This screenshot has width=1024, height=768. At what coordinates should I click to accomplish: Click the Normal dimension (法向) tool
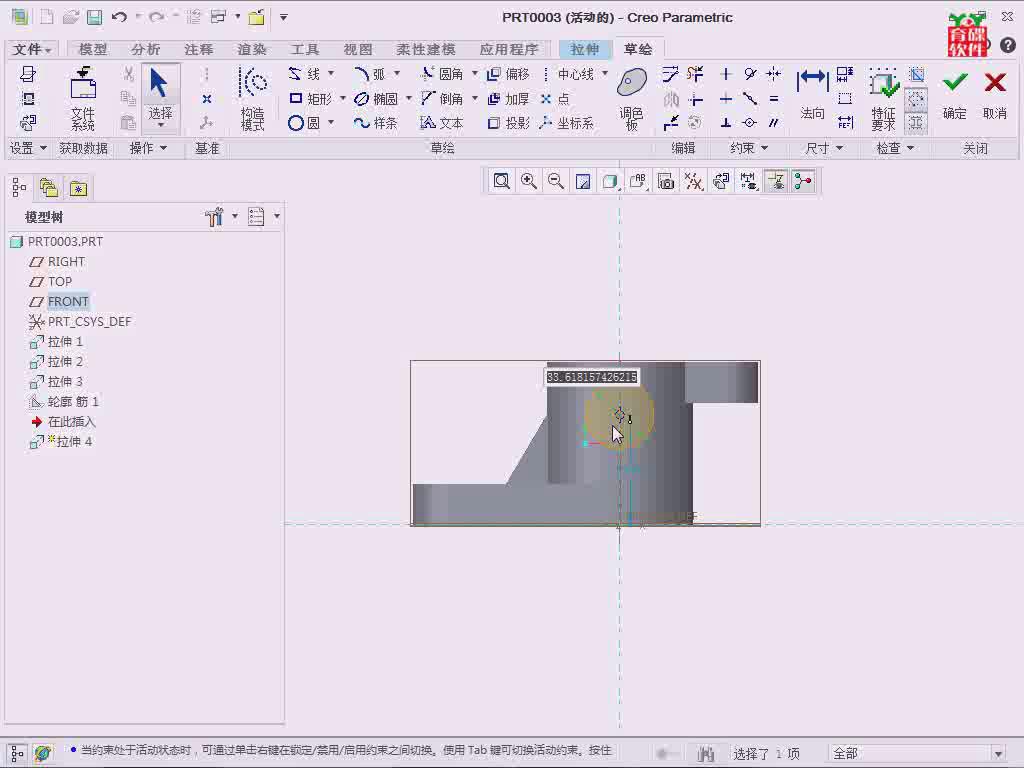[812, 95]
